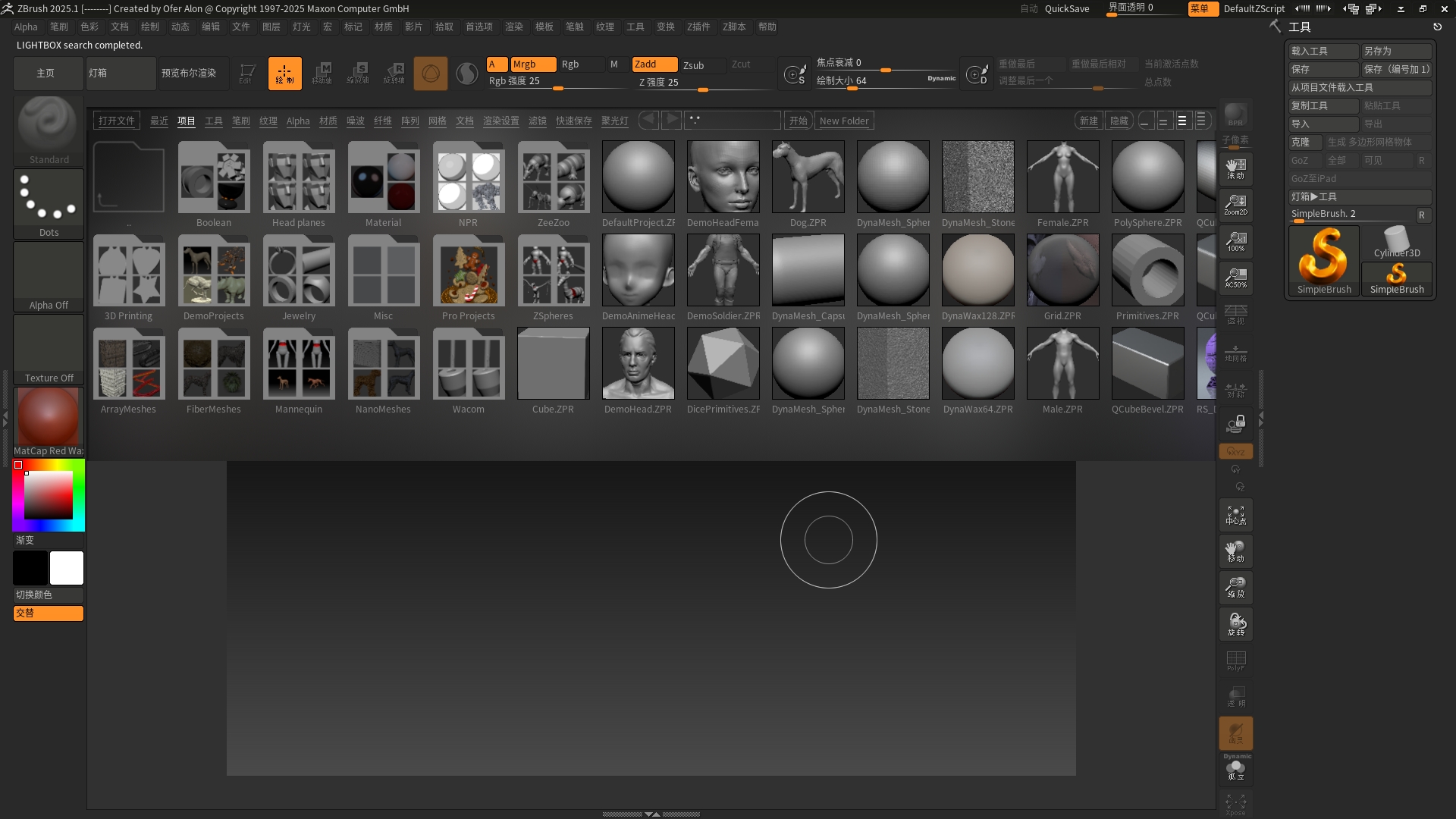Select the Zoom2D icon in the right sidebar
Image resolution: width=1456 pixels, height=819 pixels.
click(x=1235, y=205)
